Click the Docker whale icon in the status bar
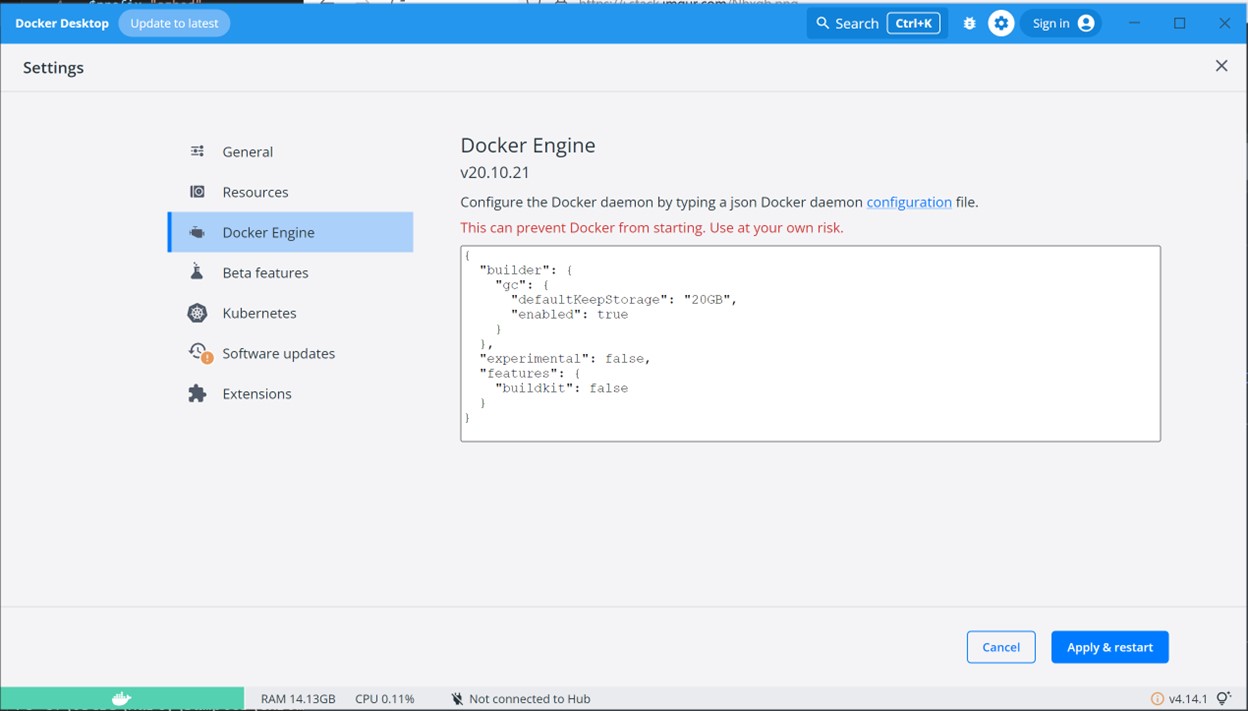1248x711 pixels. click(121, 697)
